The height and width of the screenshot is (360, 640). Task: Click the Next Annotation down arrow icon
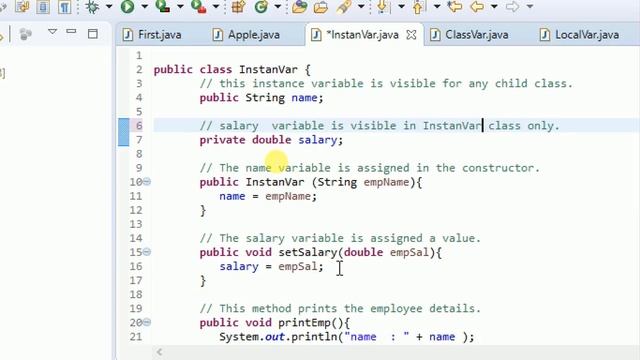tap(382, 7)
